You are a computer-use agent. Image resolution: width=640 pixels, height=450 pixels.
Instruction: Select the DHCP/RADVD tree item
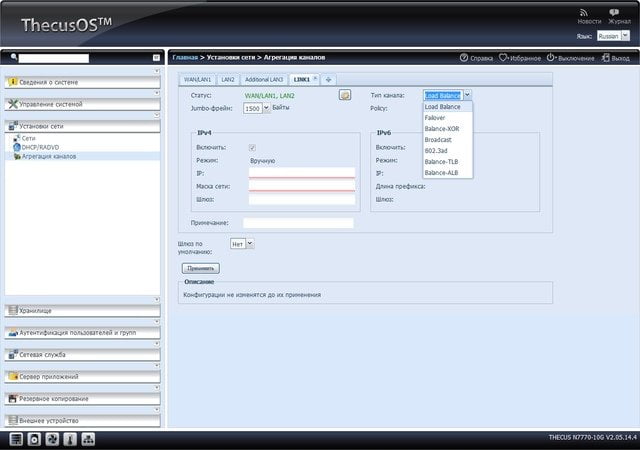pos(40,147)
